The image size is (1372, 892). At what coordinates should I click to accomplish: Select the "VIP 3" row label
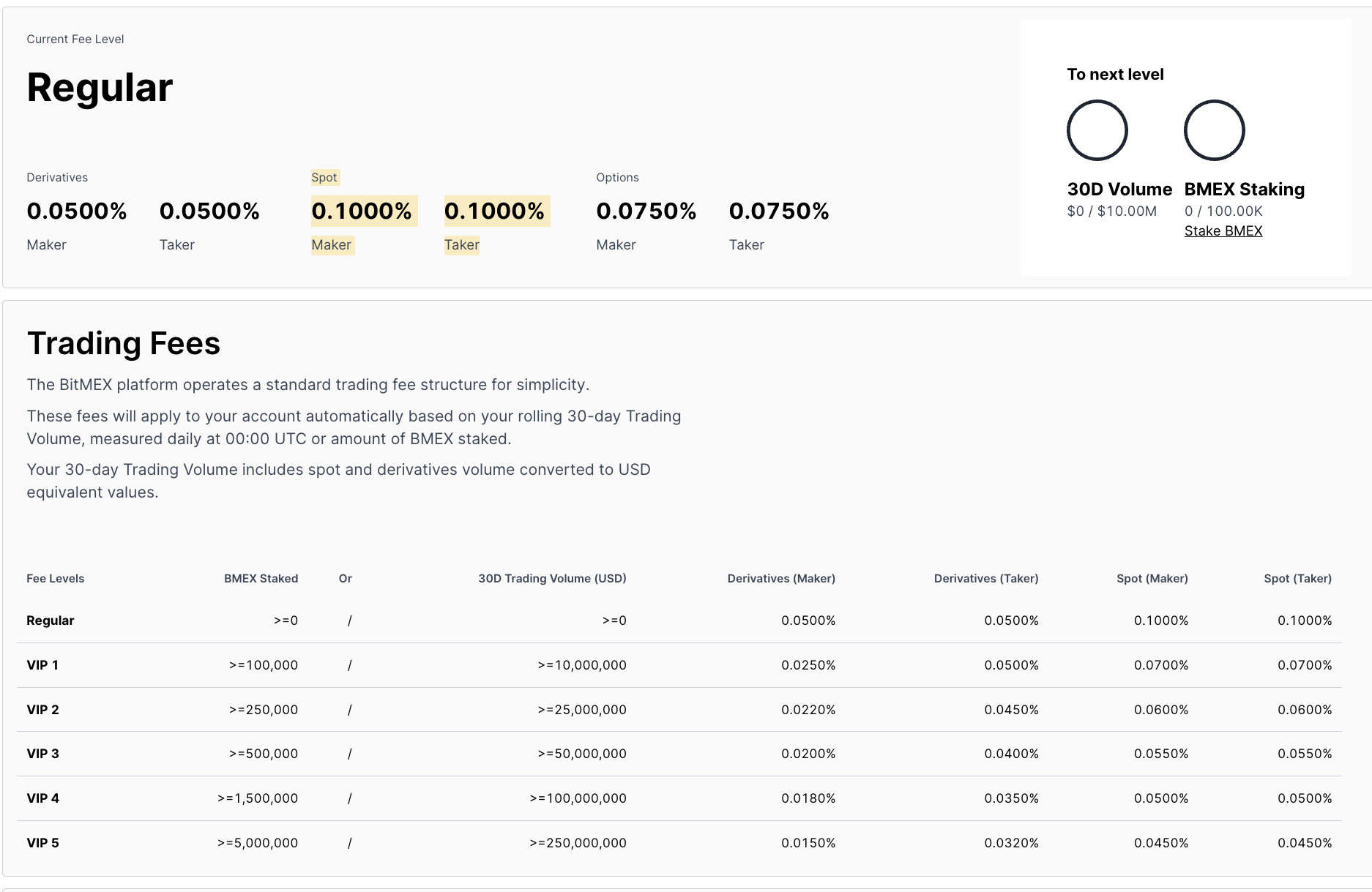point(42,754)
